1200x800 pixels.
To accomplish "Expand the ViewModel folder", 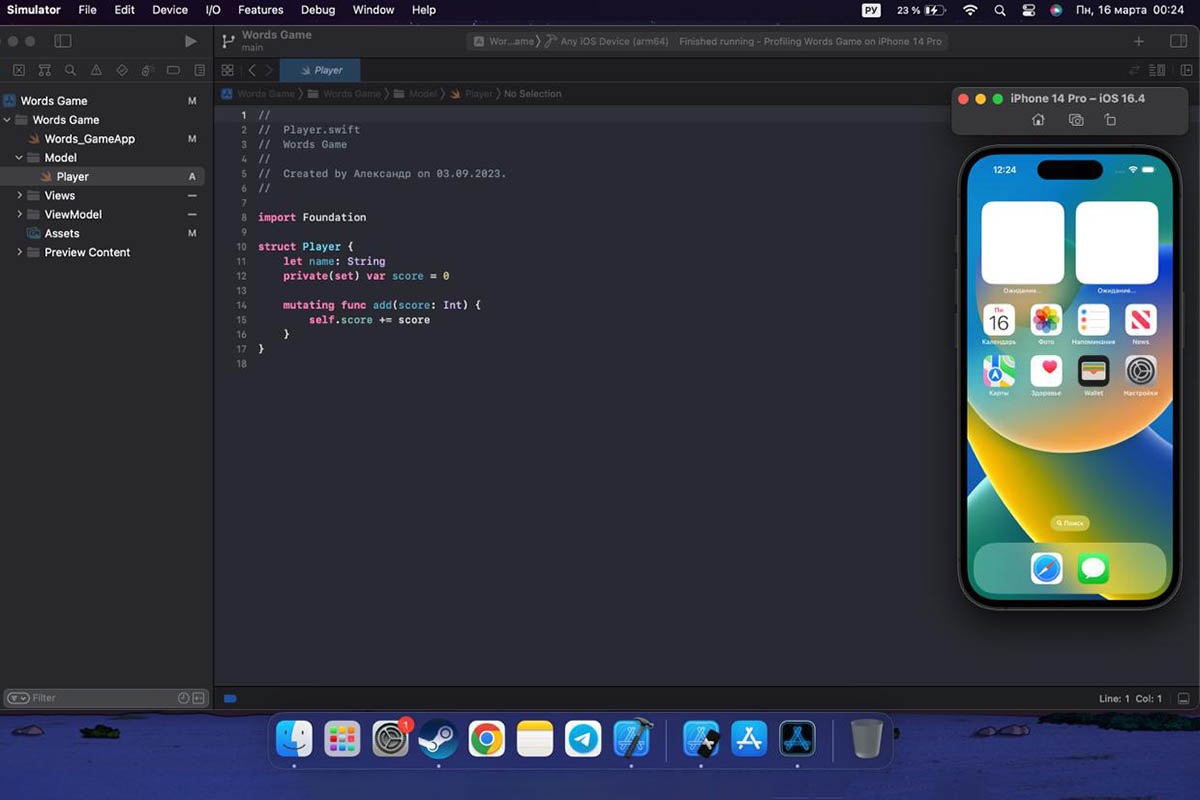I will tap(19, 215).
